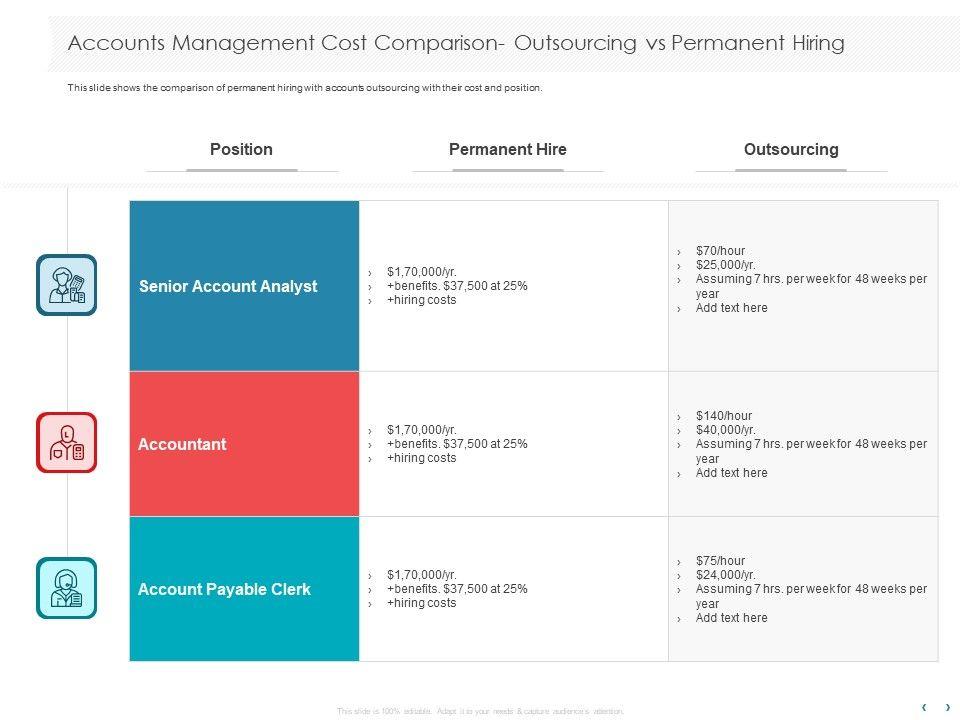Image resolution: width=960 pixels, height=720 pixels.
Task: Click the $40,000/yr. outsourcing cost line
Action: click(x=725, y=430)
